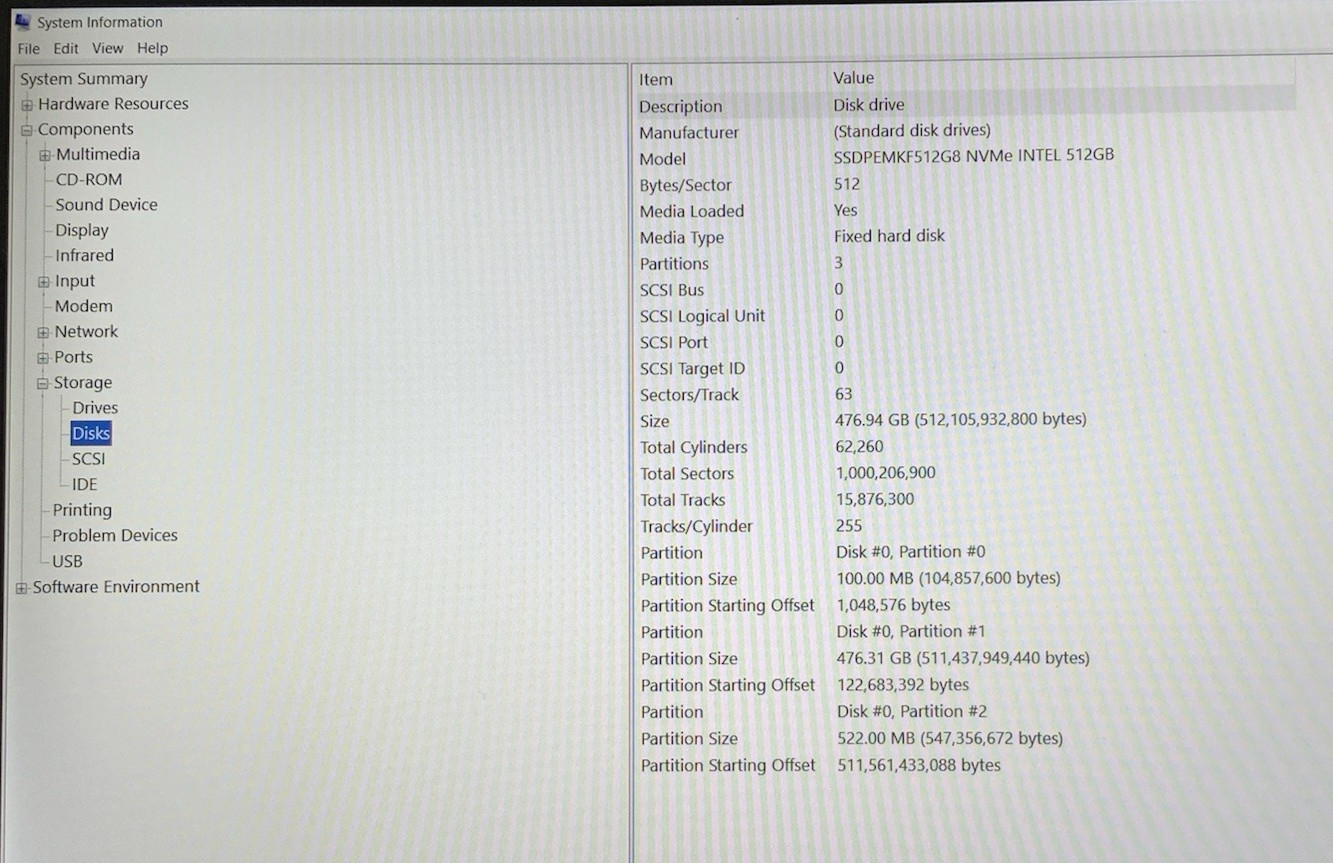The image size is (1333, 863).
Task: Select the Network tree item
Action: tap(86, 332)
